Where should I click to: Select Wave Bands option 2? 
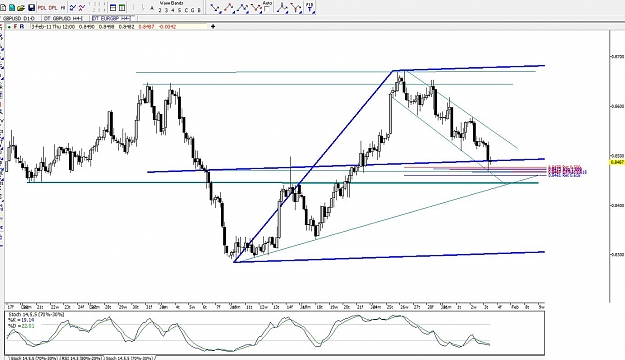(x=160, y=10)
